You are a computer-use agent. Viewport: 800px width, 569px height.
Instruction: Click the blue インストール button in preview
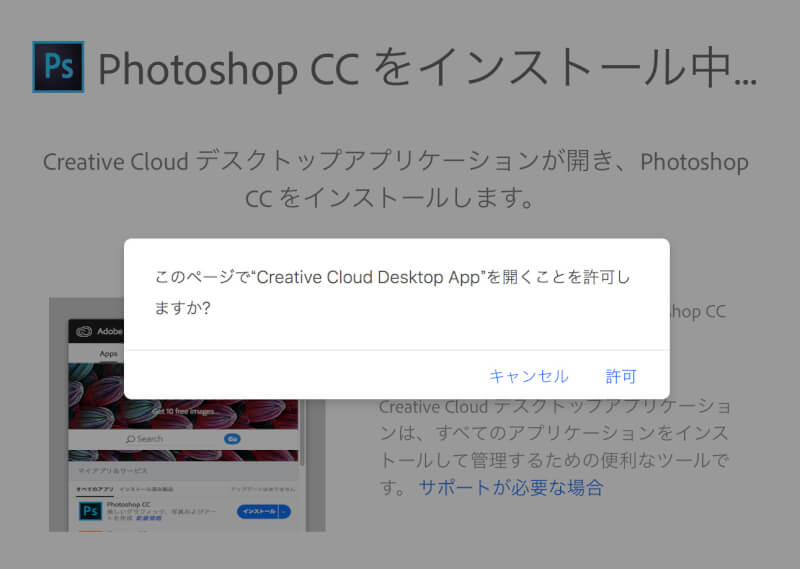pos(259,511)
